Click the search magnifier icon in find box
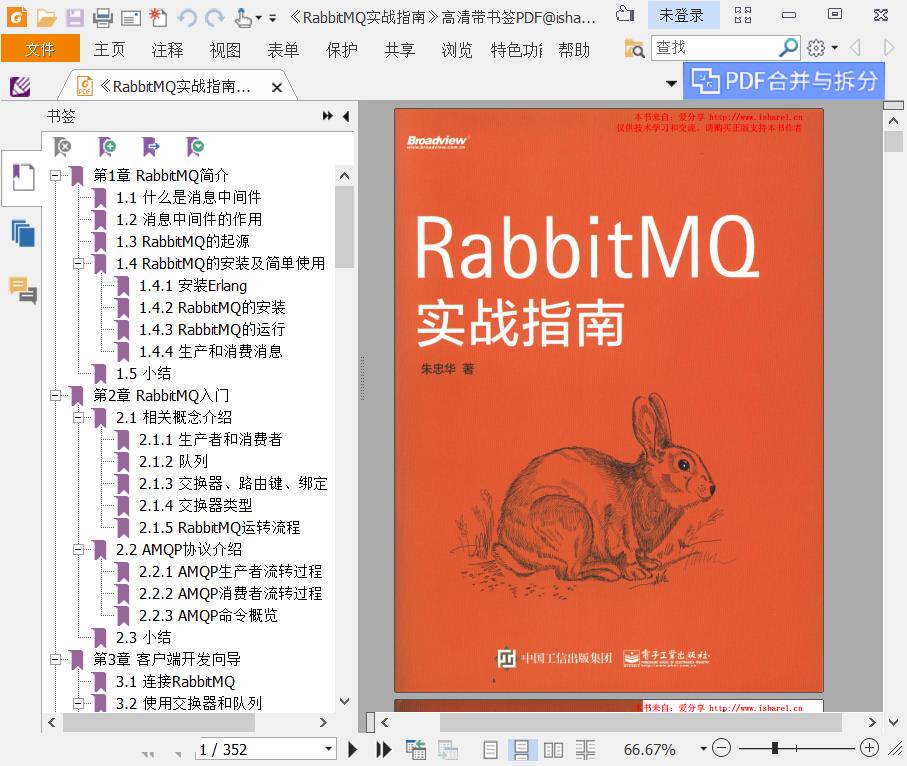Image resolution: width=907 pixels, height=766 pixels. point(788,47)
